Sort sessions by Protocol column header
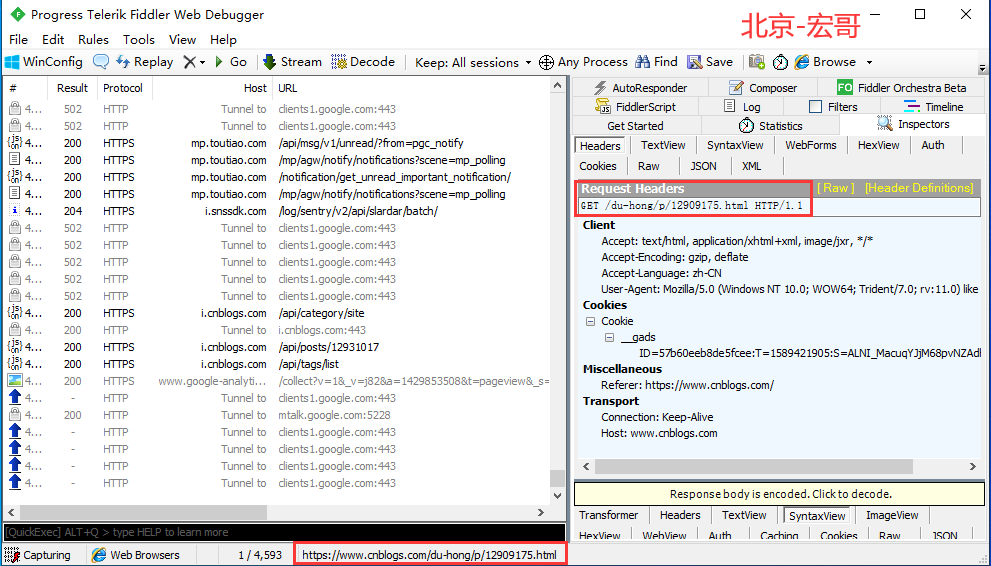Image resolution: width=991 pixels, height=566 pixels. point(123,88)
